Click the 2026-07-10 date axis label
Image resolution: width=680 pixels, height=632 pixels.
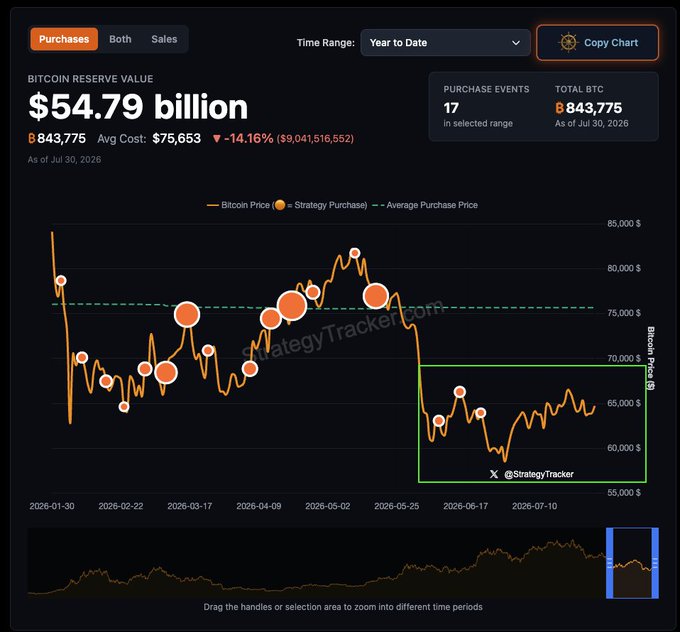(x=534, y=506)
